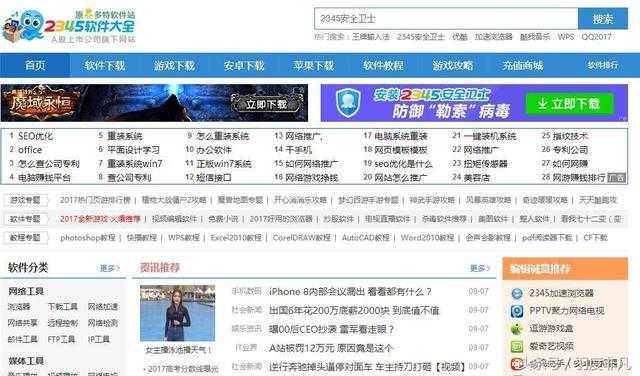Click the green 立即下载 download button

tap(570, 104)
